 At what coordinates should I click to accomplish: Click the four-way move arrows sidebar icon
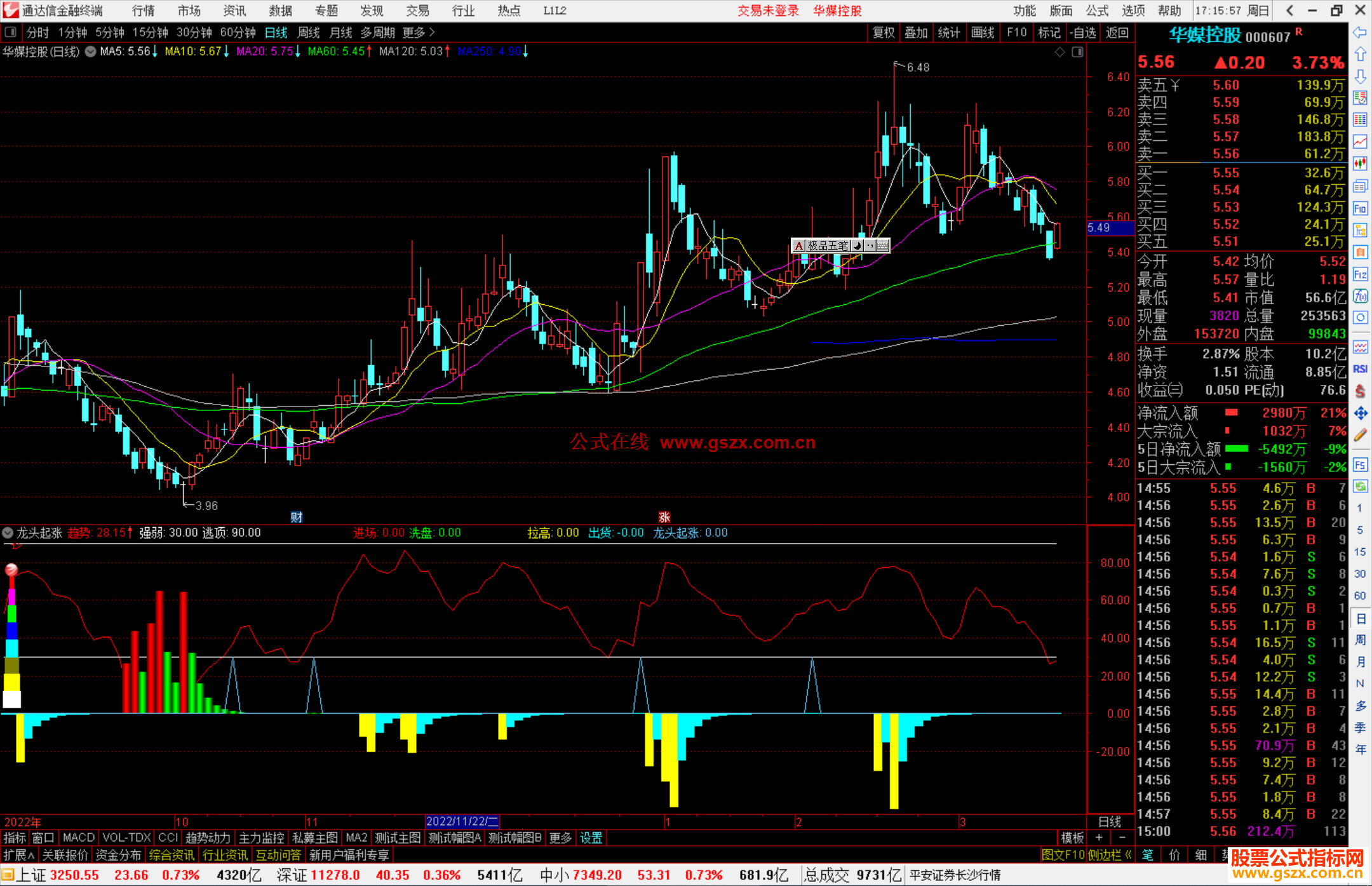coord(1360,413)
